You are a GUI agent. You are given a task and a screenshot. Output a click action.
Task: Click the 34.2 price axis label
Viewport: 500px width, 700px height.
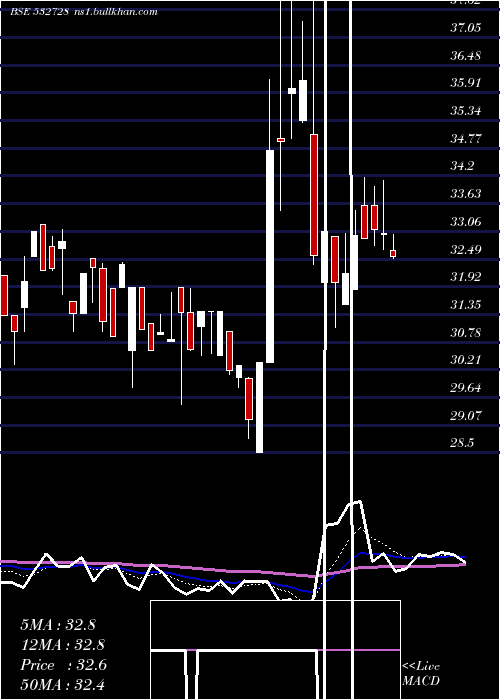(462, 166)
